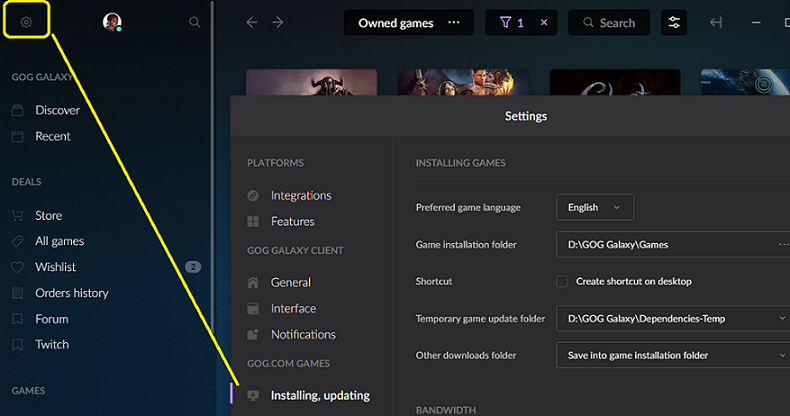Viewport: 790px width, 416px height.
Task: Browse Game installation folder via ellipsis
Action: click(783, 244)
